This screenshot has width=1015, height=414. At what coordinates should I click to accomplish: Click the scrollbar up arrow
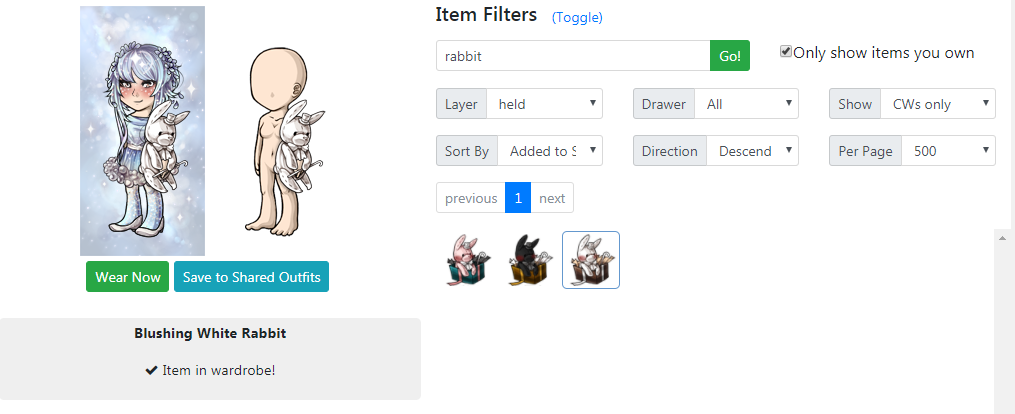point(1003,237)
